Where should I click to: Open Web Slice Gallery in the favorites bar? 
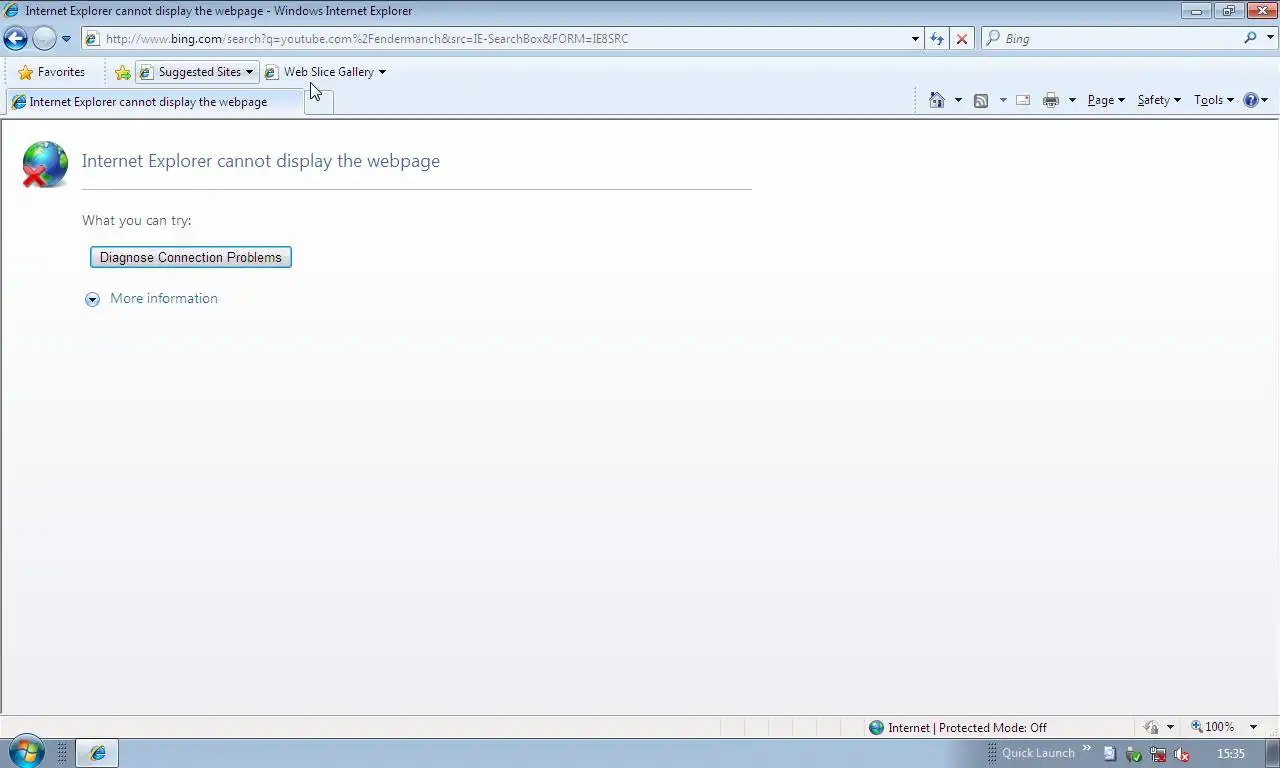[325, 72]
